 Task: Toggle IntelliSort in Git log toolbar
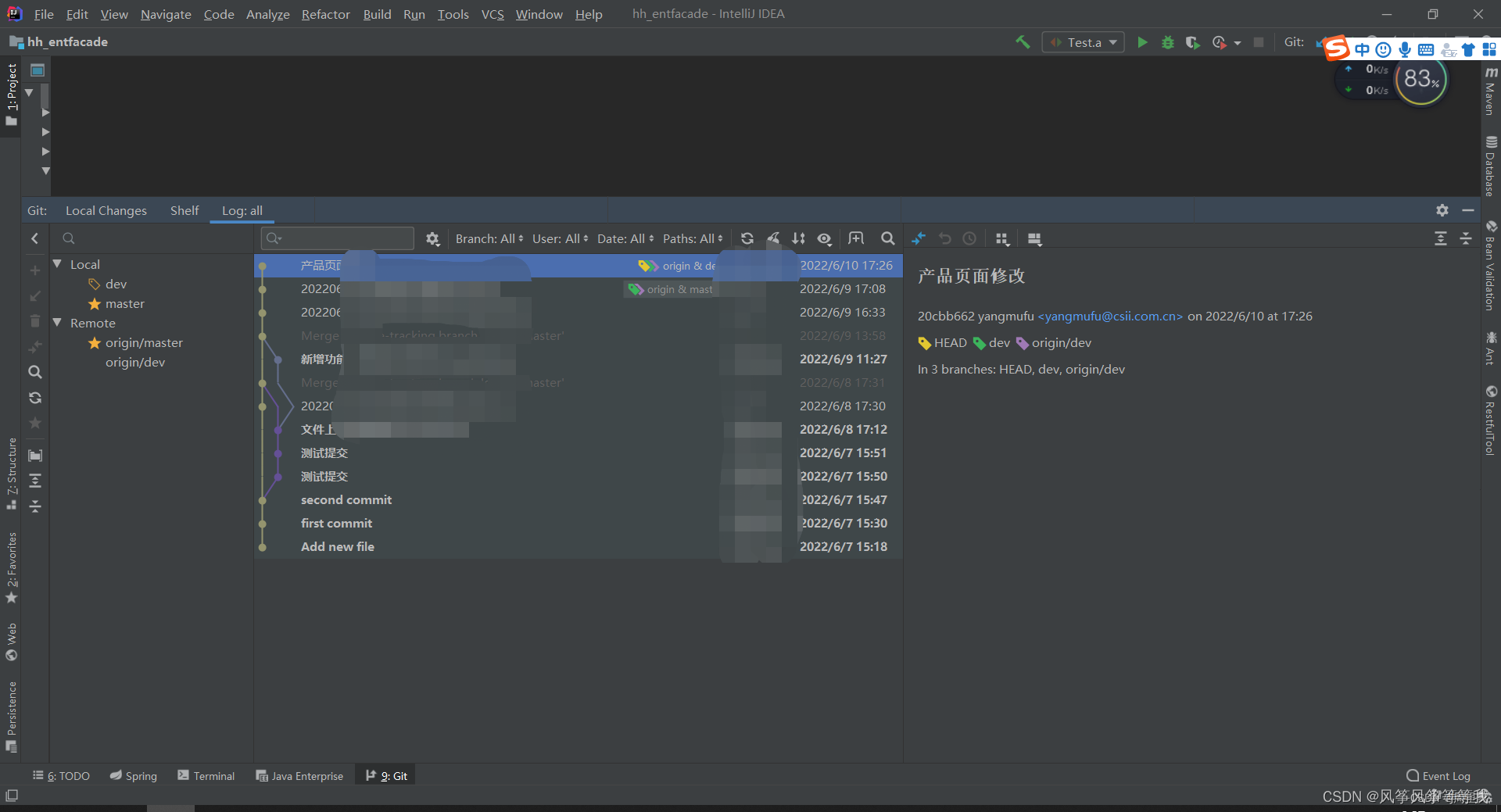(798, 238)
